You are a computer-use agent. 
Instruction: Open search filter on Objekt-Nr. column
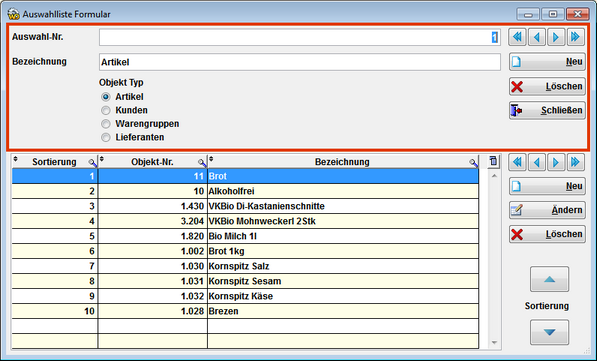pyautogui.click(x=202, y=163)
